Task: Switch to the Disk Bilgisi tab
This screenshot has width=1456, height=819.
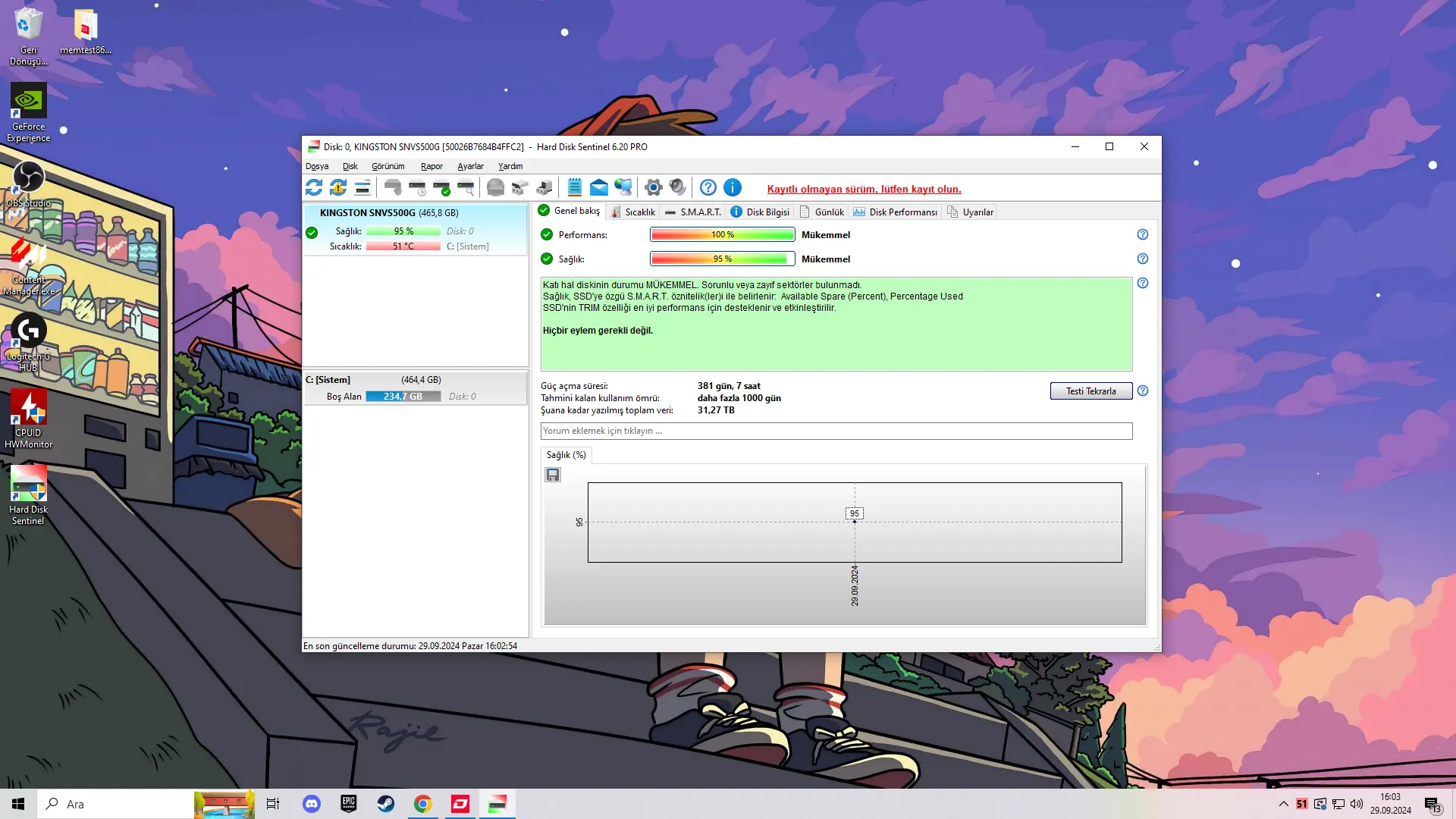Action: click(759, 212)
